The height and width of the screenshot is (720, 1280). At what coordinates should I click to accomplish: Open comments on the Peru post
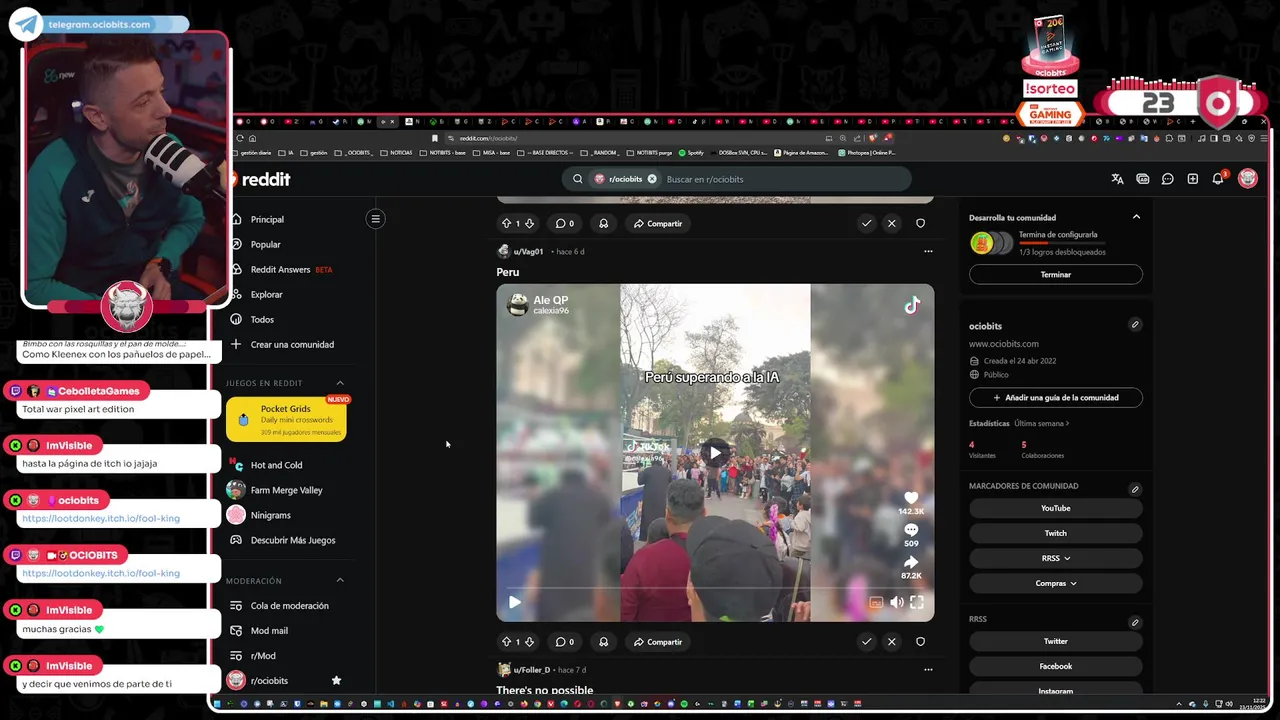[565, 641]
